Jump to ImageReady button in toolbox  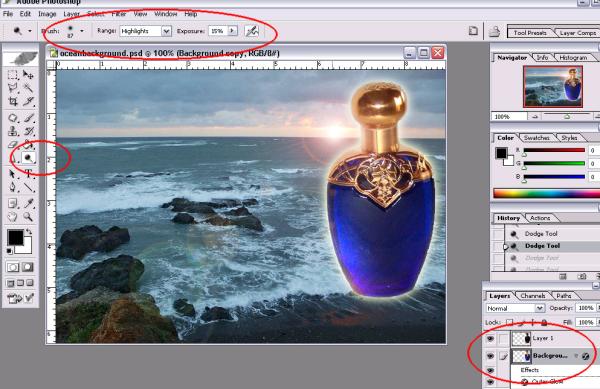(x=21, y=298)
